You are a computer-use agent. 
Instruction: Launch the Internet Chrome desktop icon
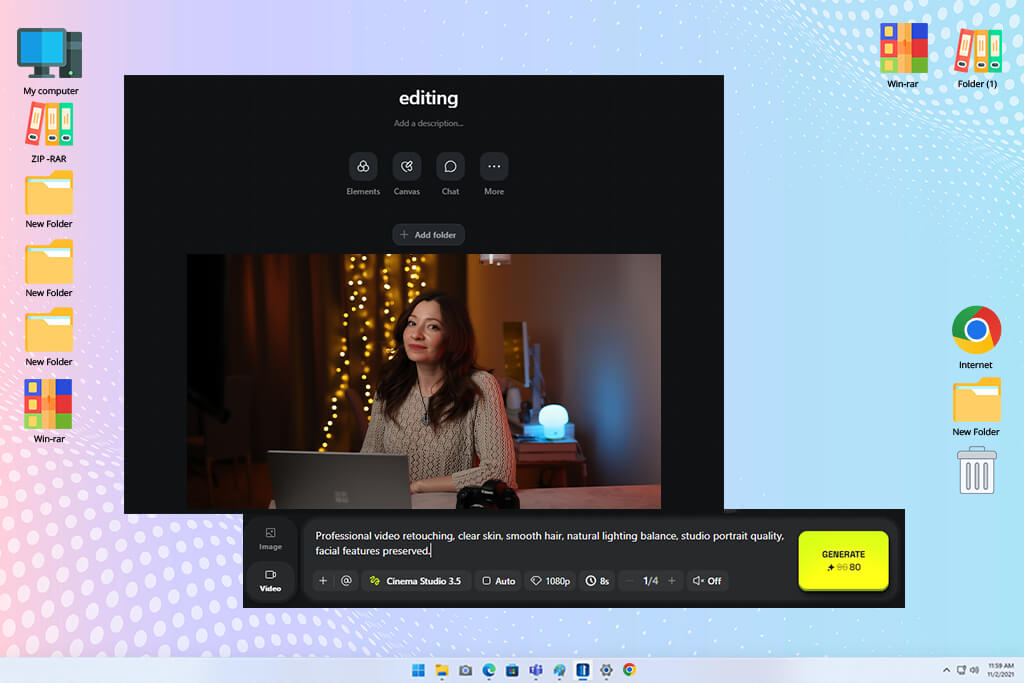[x=976, y=338]
